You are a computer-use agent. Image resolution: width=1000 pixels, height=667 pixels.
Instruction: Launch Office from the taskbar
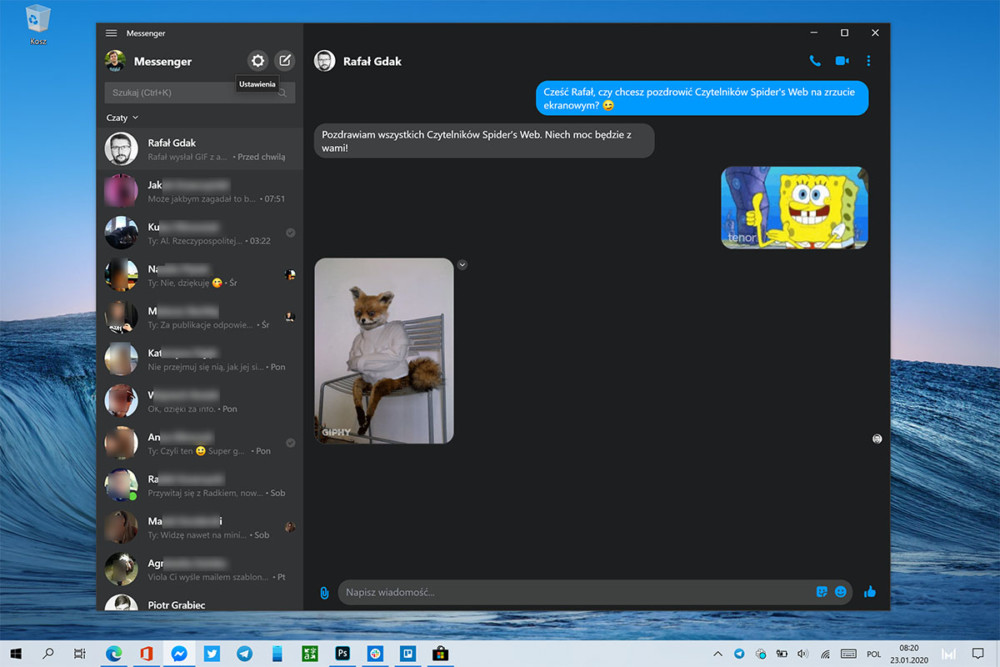click(x=146, y=654)
